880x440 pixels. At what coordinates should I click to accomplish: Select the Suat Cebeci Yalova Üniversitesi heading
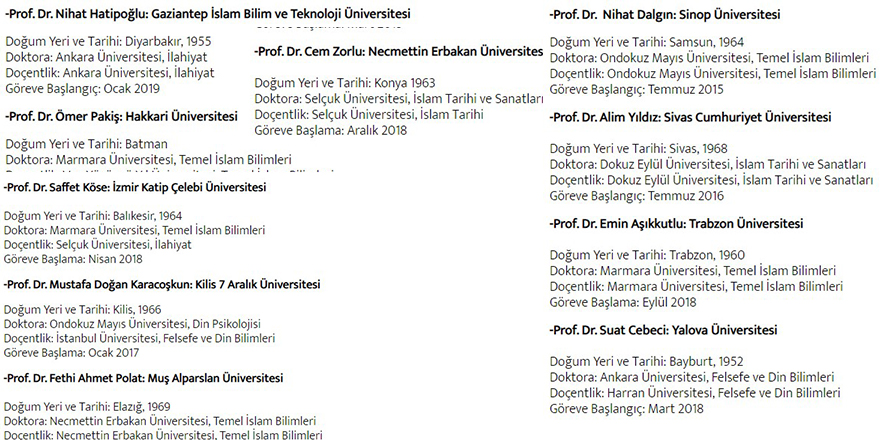point(667,330)
